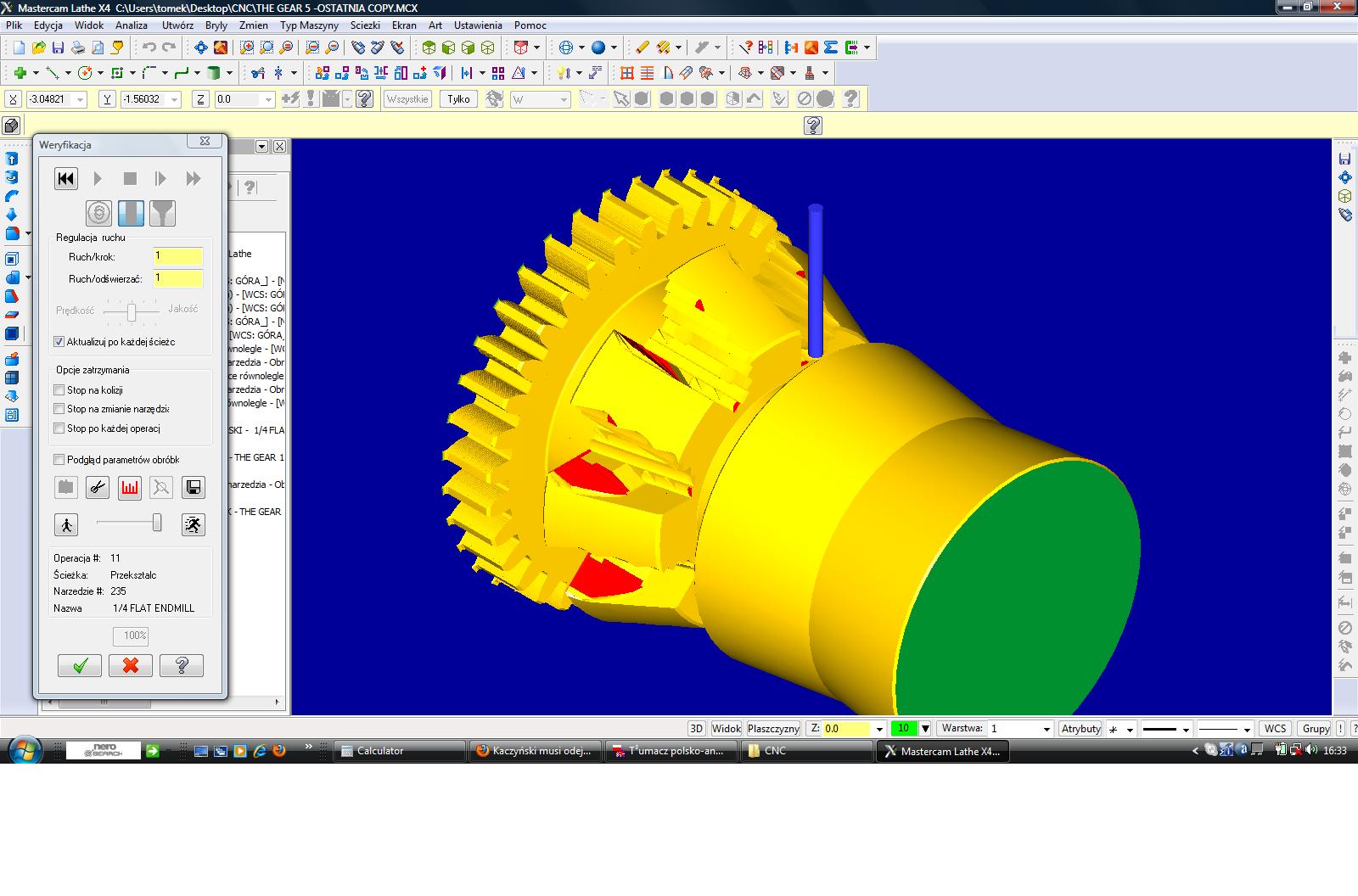
Task: Open the point style dropdown
Action: pyautogui.click(x=1131, y=729)
